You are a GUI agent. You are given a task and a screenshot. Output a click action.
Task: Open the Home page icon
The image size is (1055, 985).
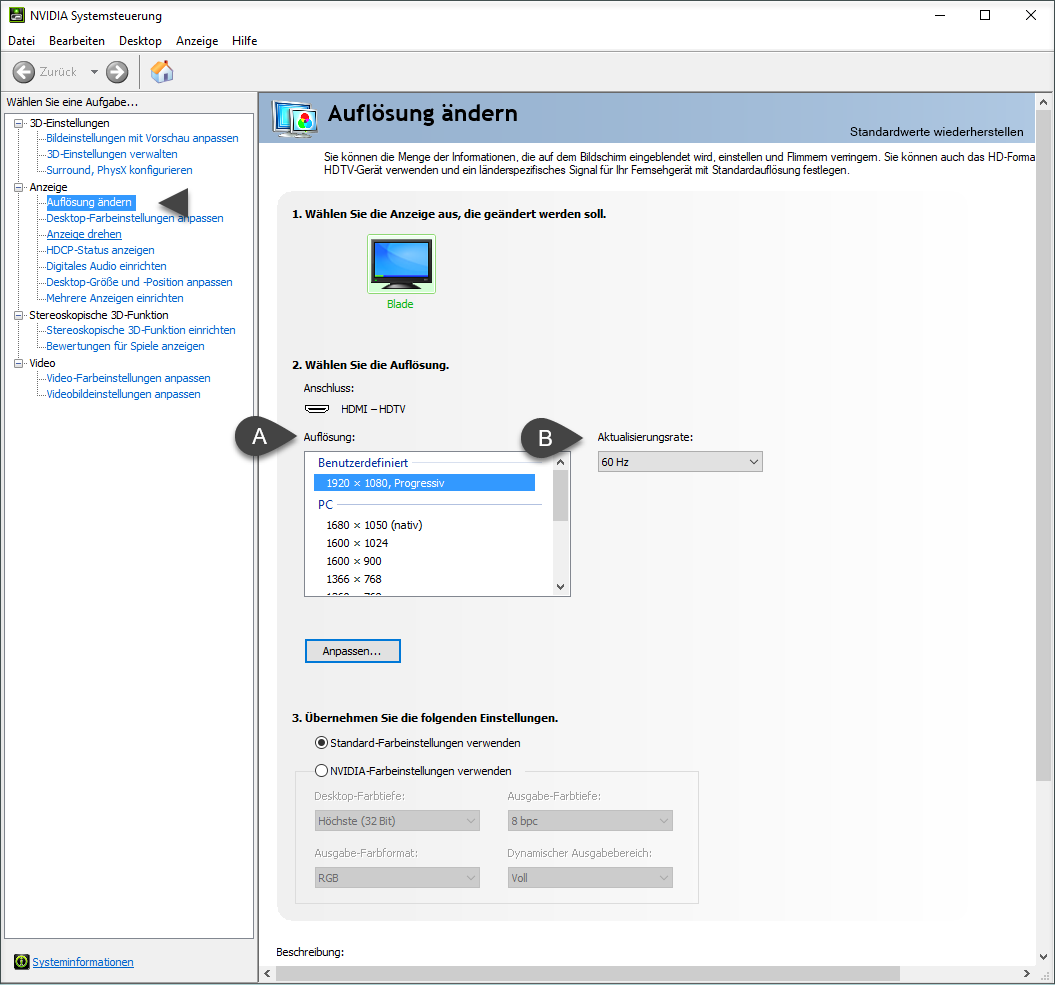point(161,71)
